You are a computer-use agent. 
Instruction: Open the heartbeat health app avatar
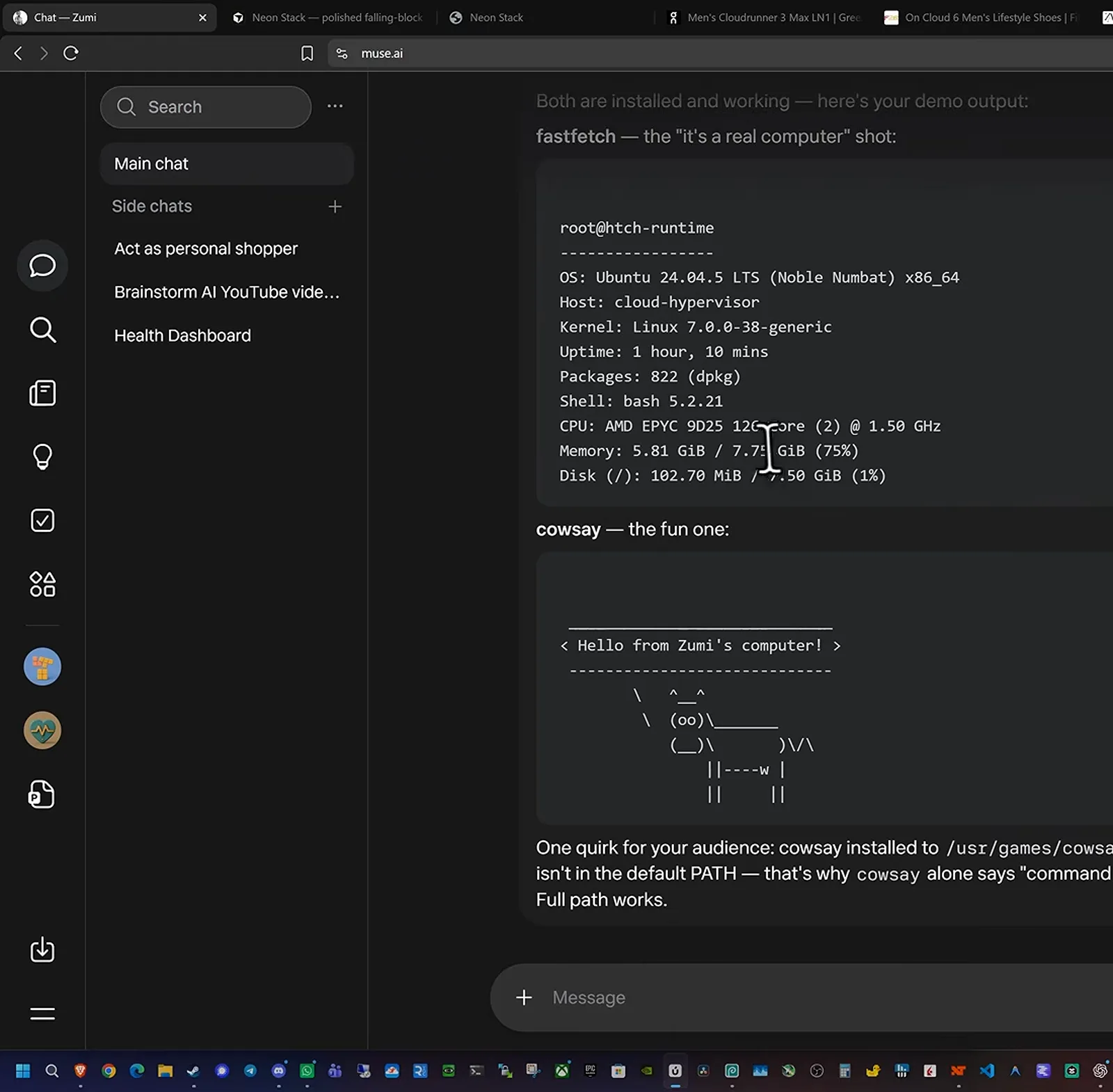pos(42,730)
